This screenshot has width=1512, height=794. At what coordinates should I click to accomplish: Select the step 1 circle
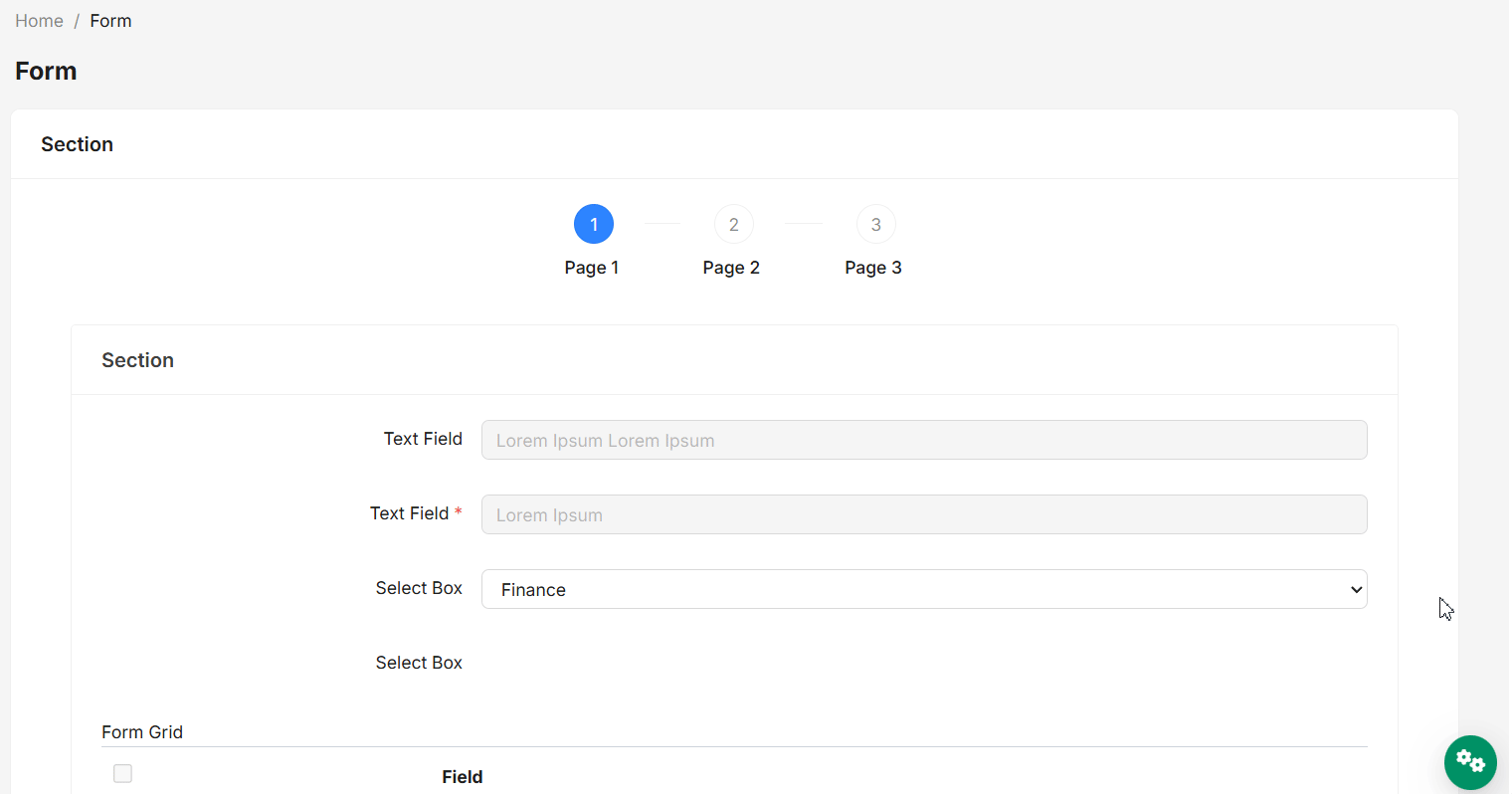(594, 224)
